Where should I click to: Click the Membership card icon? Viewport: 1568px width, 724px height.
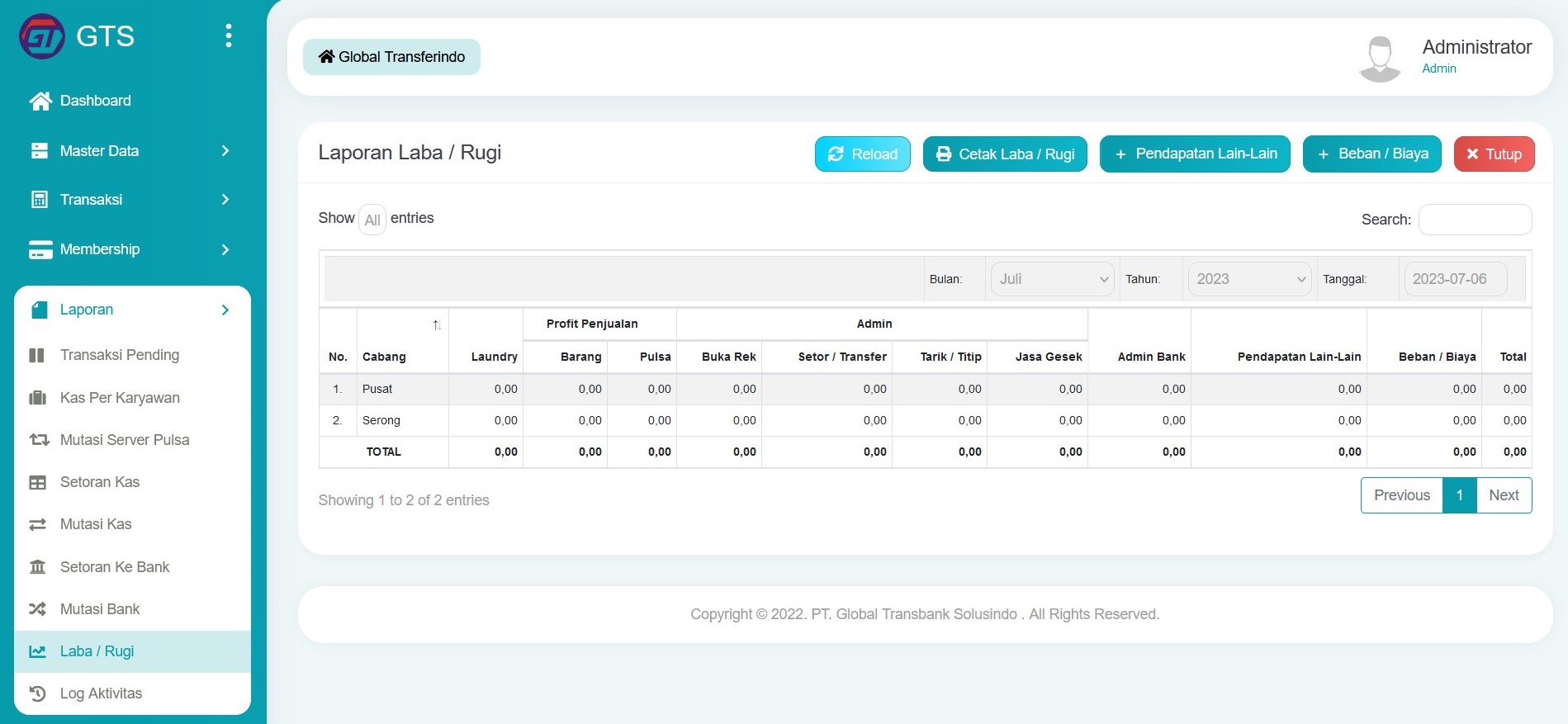pyautogui.click(x=40, y=249)
